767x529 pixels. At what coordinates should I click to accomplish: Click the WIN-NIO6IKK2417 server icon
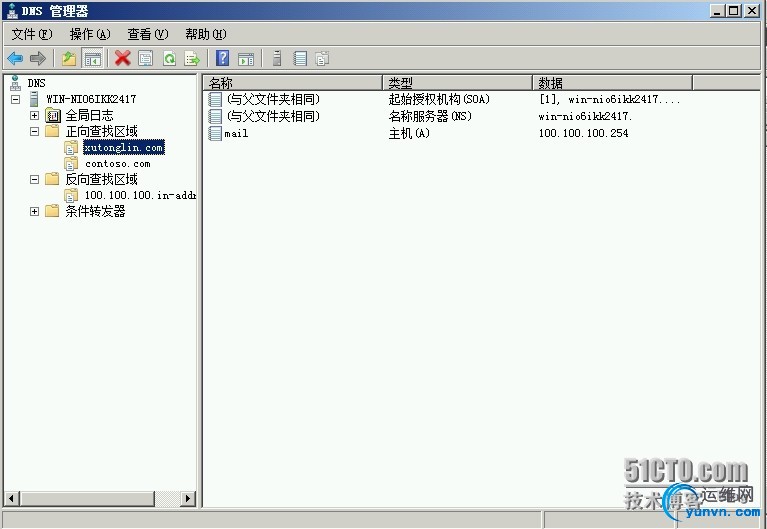(x=34, y=99)
